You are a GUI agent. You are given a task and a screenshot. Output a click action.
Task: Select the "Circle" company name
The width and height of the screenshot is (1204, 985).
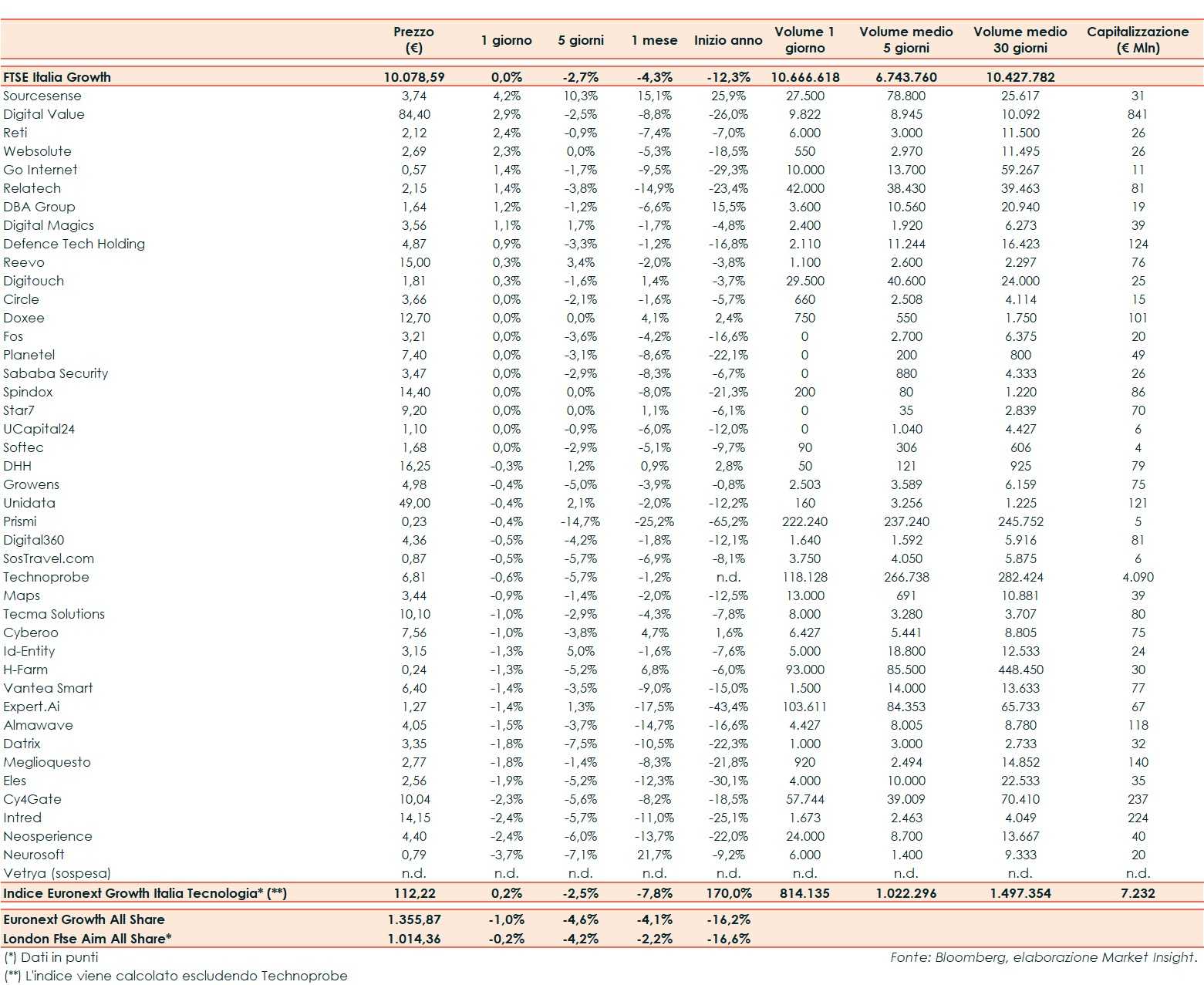[21, 299]
